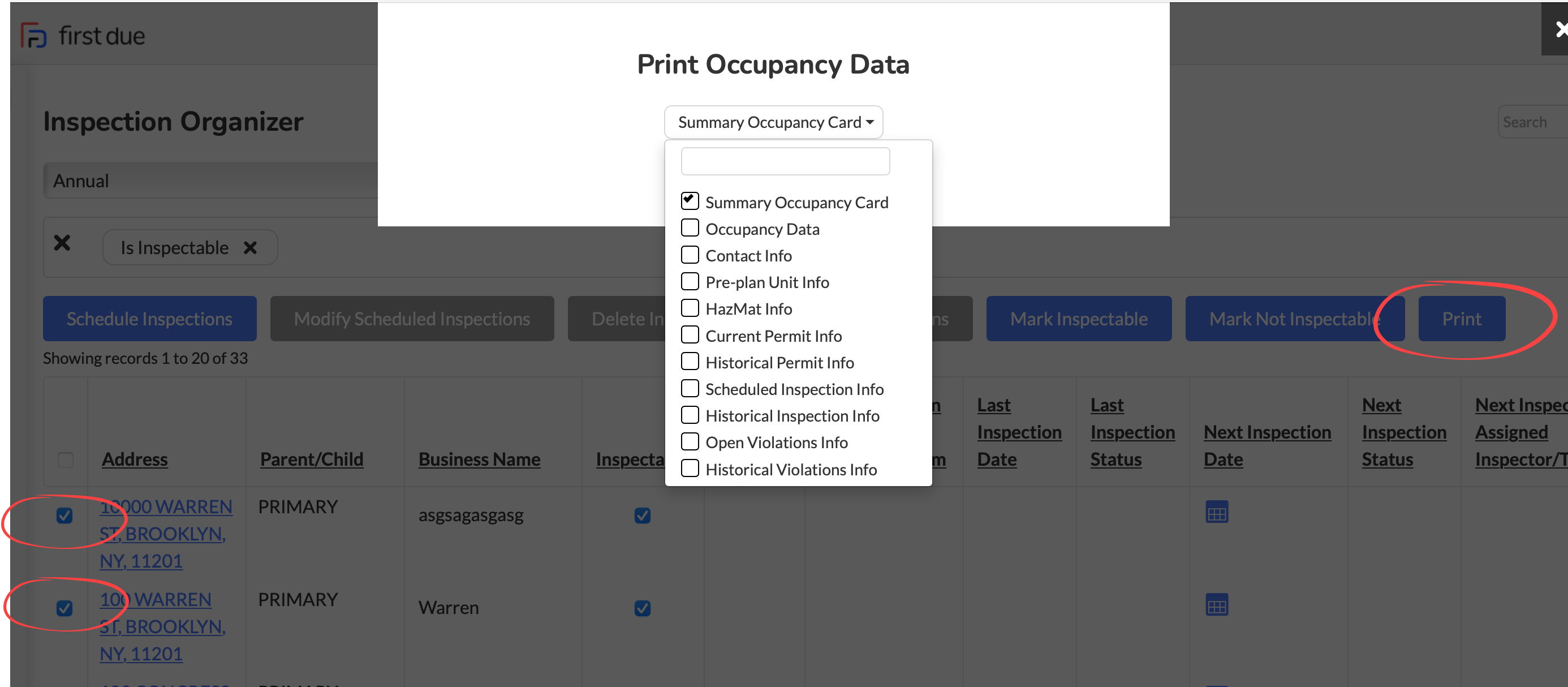Enable Historical Permit Info option
Viewport: 1568px width, 687px height.
(x=690, y=362)
